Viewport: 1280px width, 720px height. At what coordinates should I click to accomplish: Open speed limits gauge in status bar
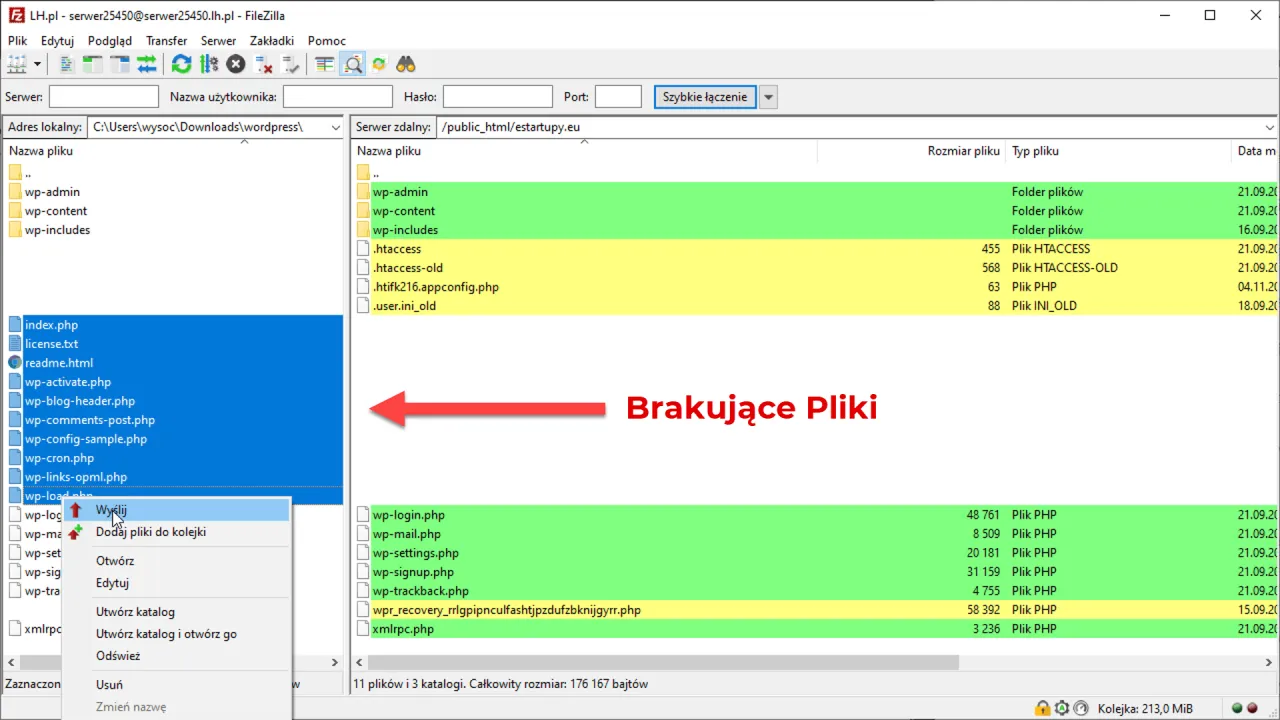(1081, 707)
